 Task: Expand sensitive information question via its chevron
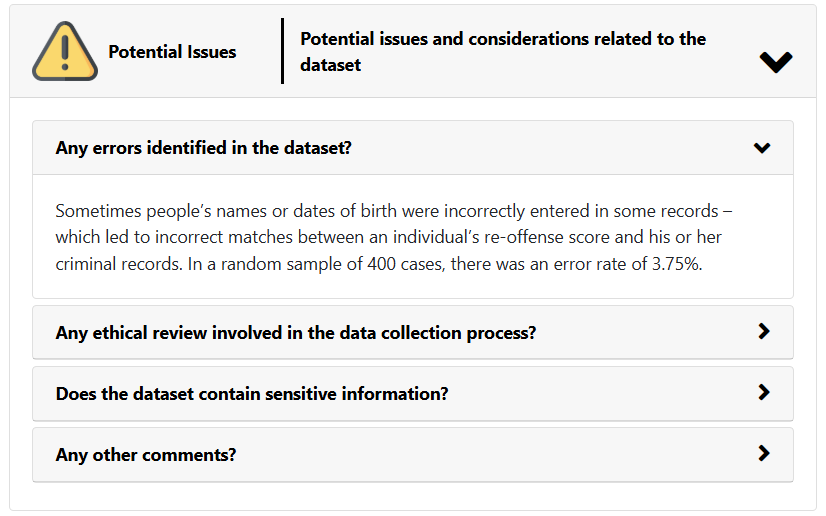point(764,392)
